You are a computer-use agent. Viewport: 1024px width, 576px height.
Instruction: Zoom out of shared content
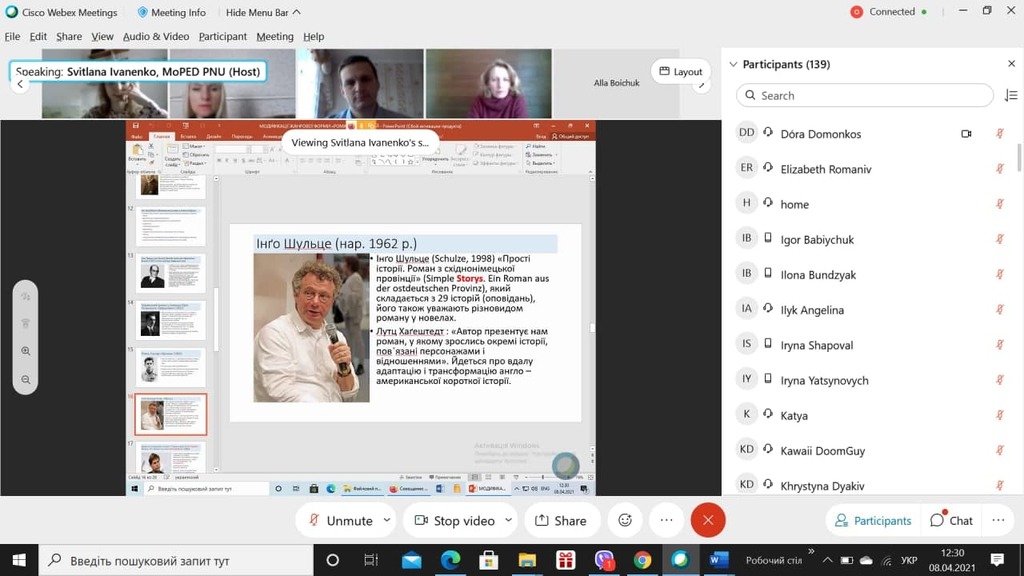click(26, 380)
